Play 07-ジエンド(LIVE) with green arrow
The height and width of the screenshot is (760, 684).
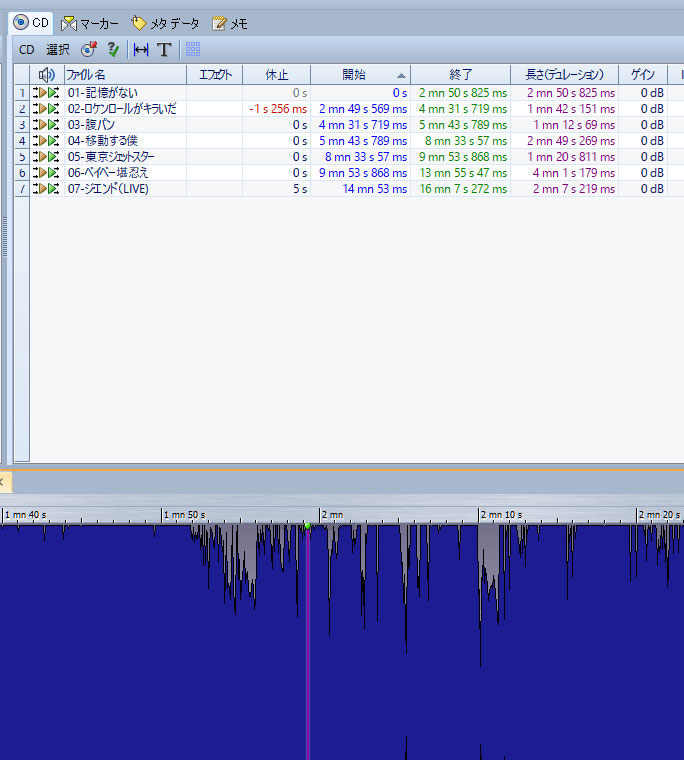click(x=53, y=189)
